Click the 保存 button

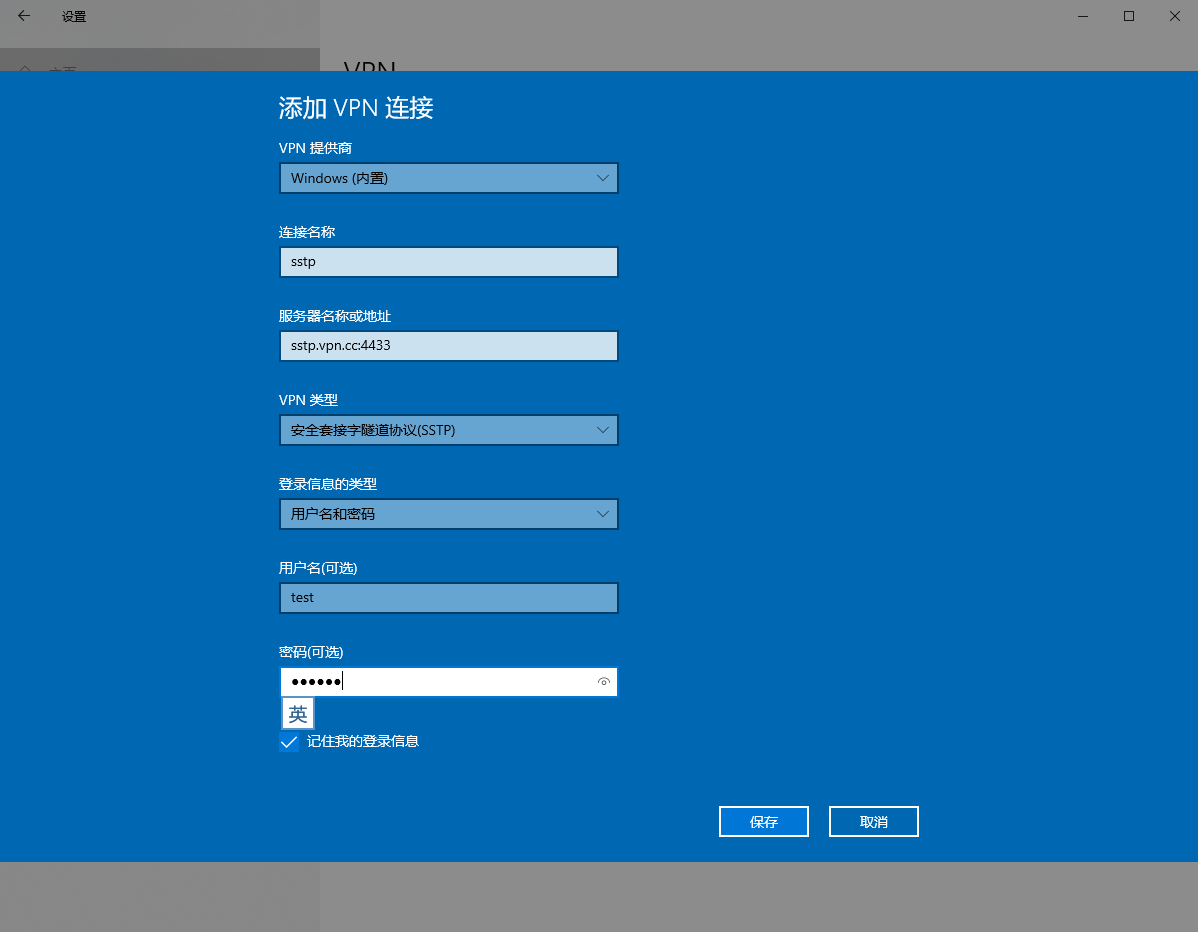click(763, 822)
